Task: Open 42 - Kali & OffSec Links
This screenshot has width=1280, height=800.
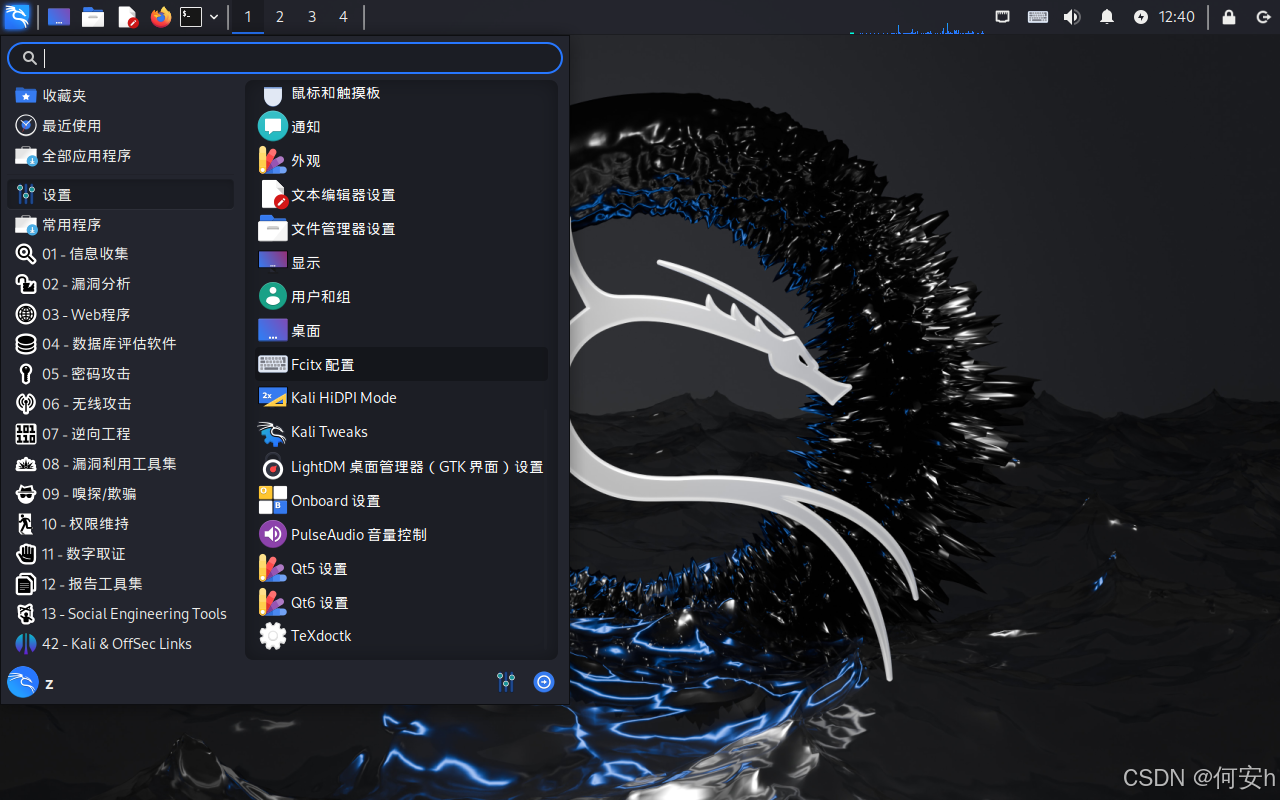Action: pos(120,644)
